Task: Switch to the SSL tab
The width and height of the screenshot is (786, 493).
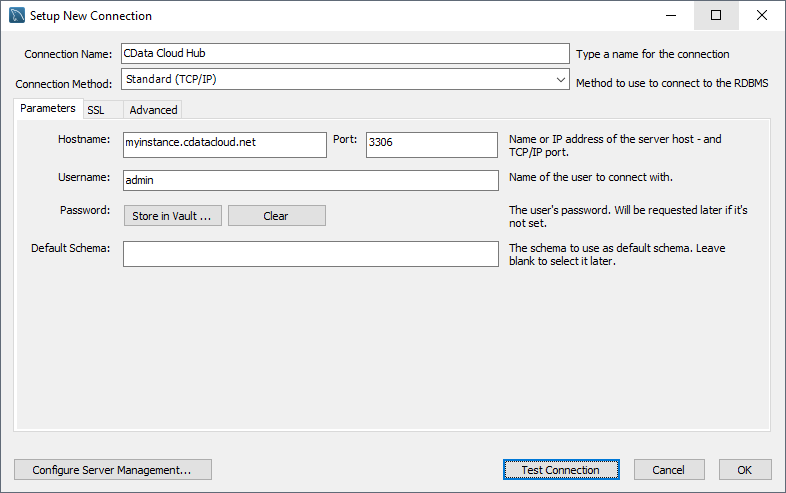Action: tap(96, 110)
